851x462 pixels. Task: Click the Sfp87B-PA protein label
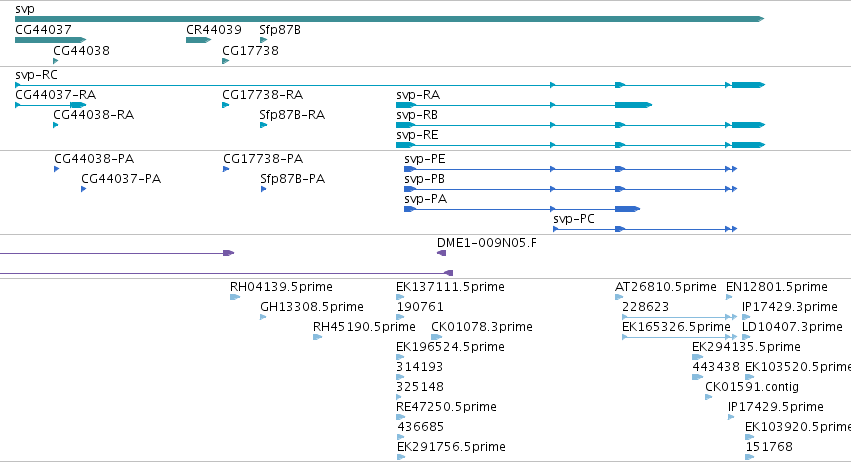[x=293, y=179]
